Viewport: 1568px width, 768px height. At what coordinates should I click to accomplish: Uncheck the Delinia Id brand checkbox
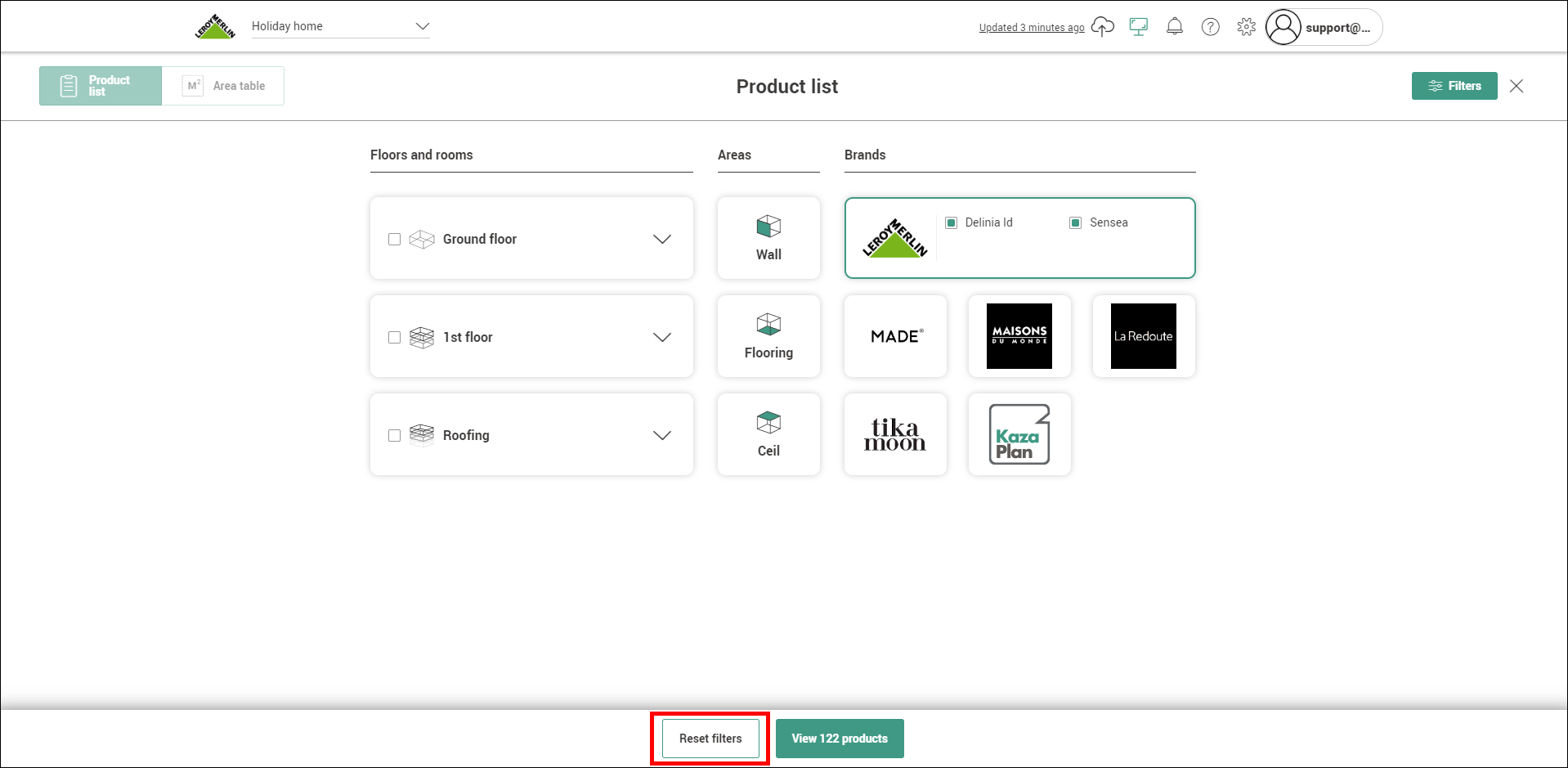point(951,222)
